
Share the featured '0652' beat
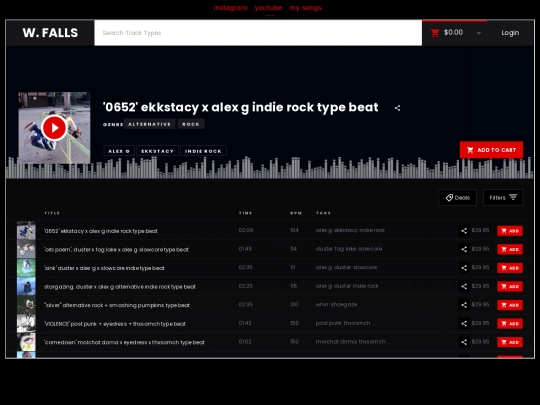click(x=397, y=108)
